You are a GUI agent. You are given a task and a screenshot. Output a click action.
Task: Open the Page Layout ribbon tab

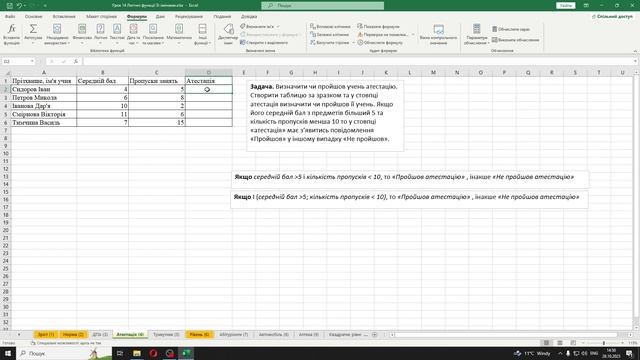[x=101, y=17]
